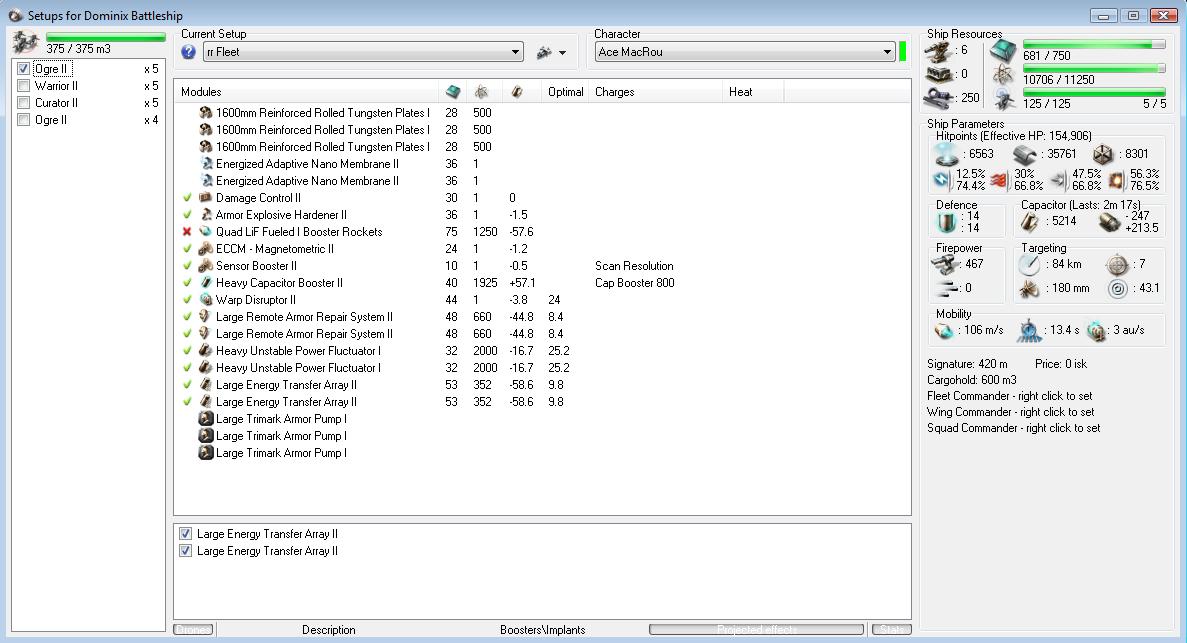Screen dimensions: 1187x643
Task: Select the Heavy Capacitor Booster II module row
Action: pos(542,282)
